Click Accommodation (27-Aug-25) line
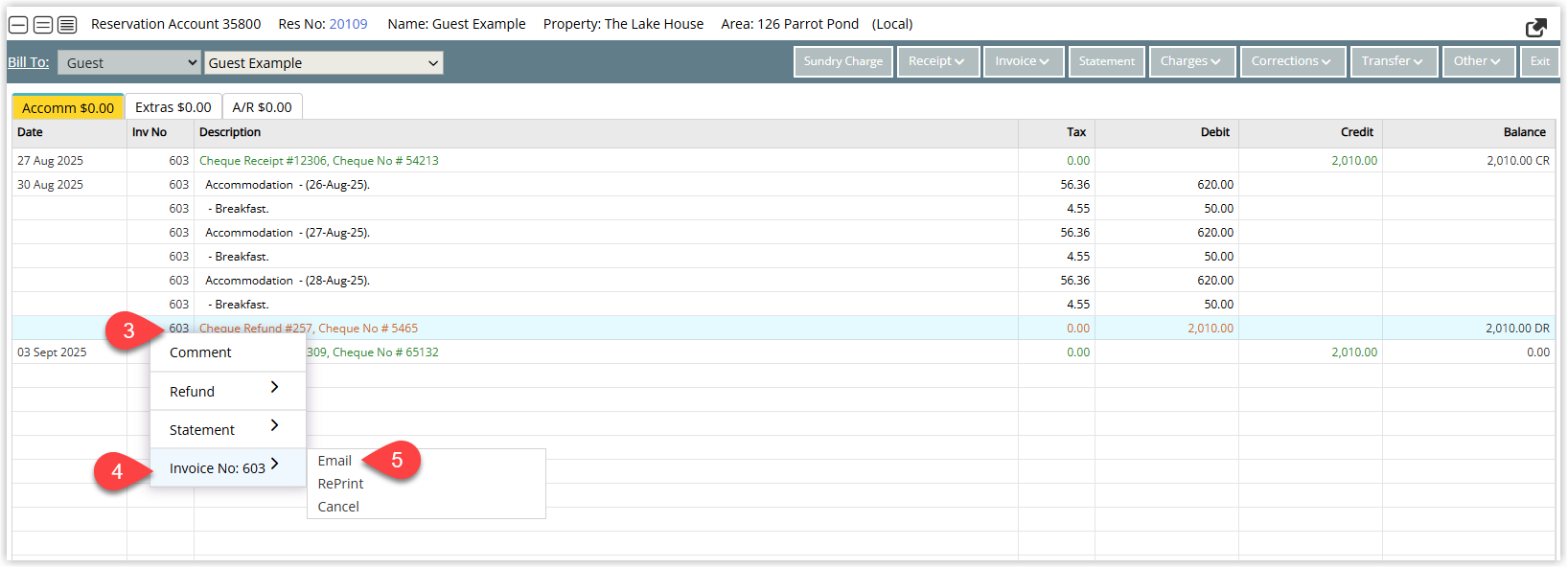The height and width of the screenshot is (568, 1568). (288, 233)
